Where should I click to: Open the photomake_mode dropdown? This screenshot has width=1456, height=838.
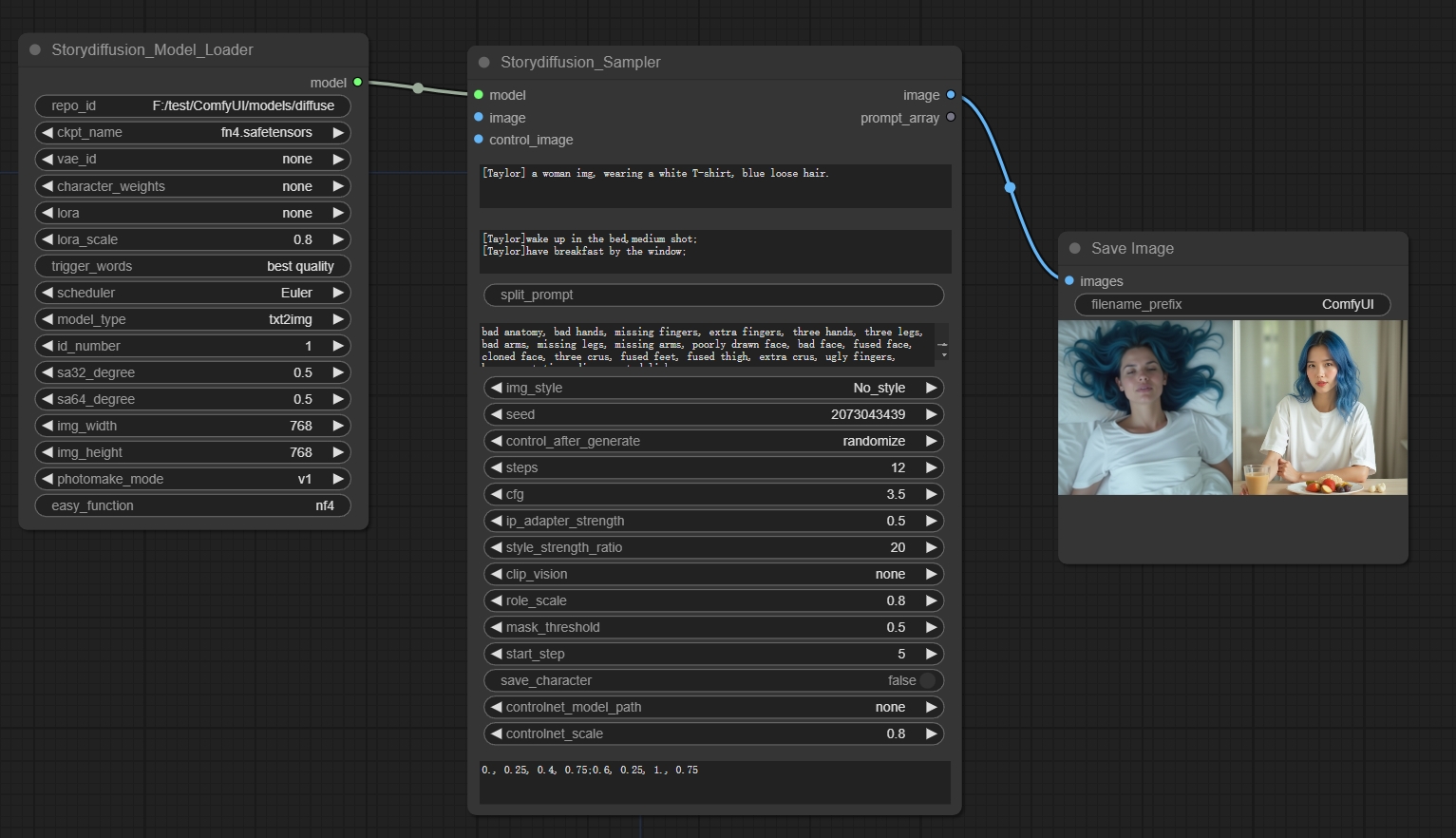(193, 479)
